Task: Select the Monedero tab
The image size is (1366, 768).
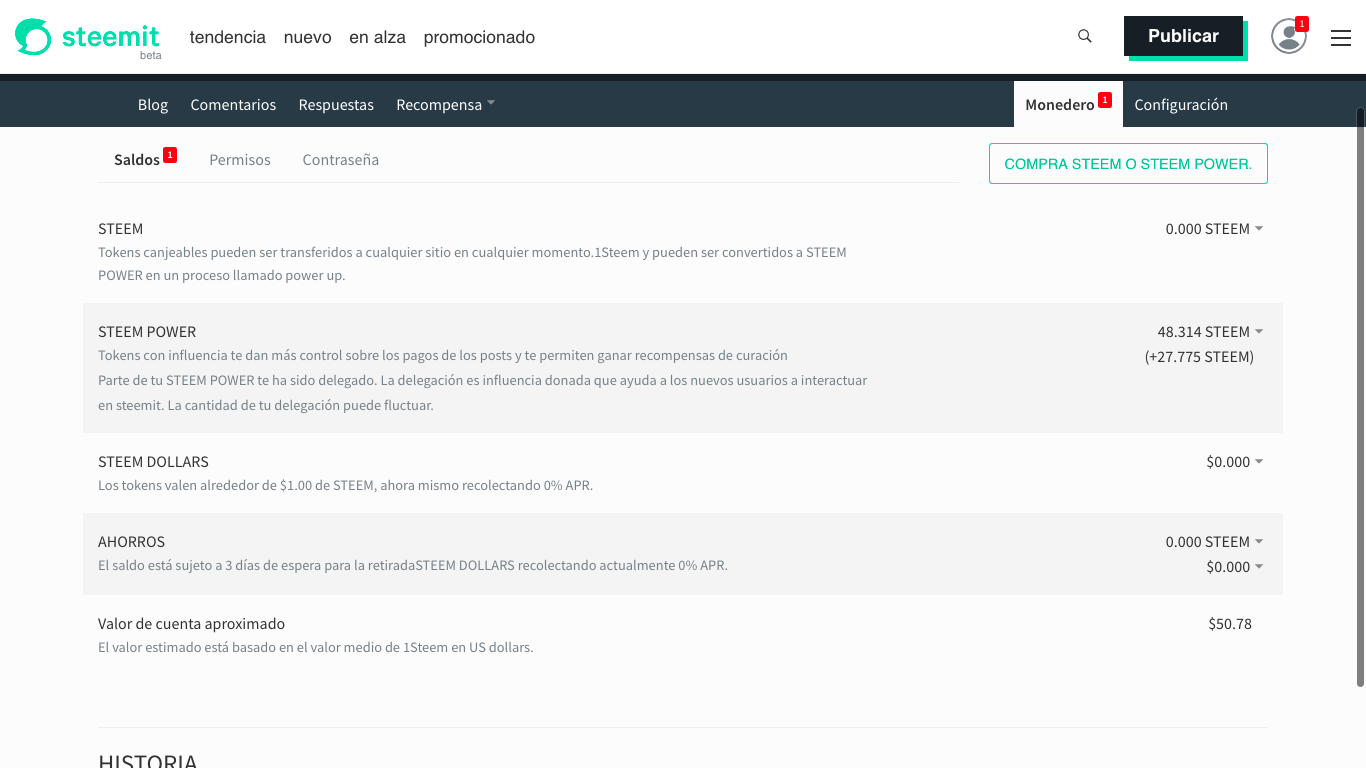Action: click(1068, 104)
